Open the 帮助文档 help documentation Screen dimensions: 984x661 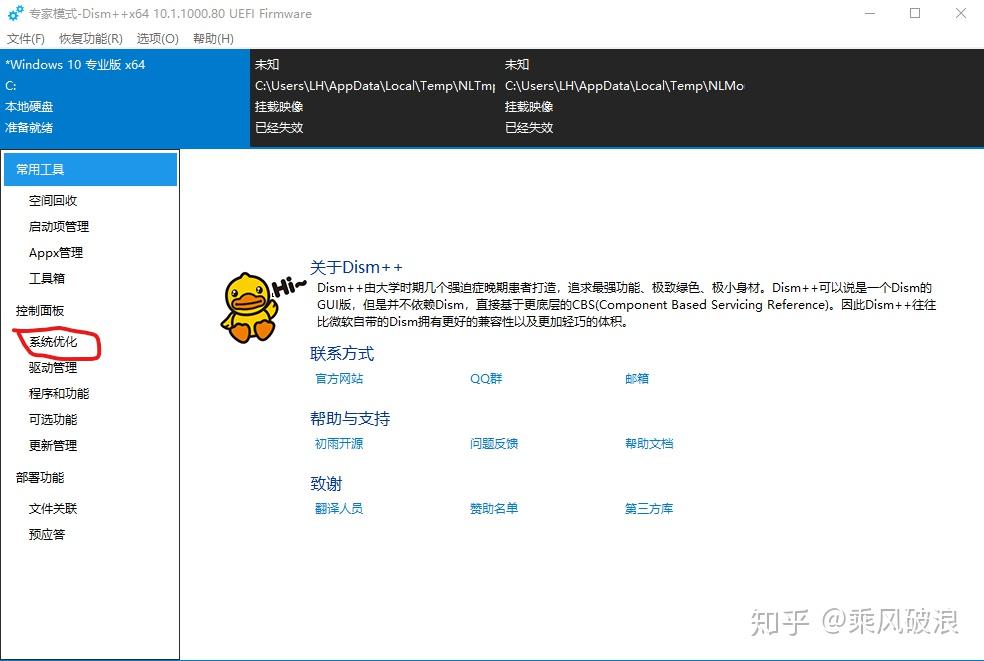point(648,443)
